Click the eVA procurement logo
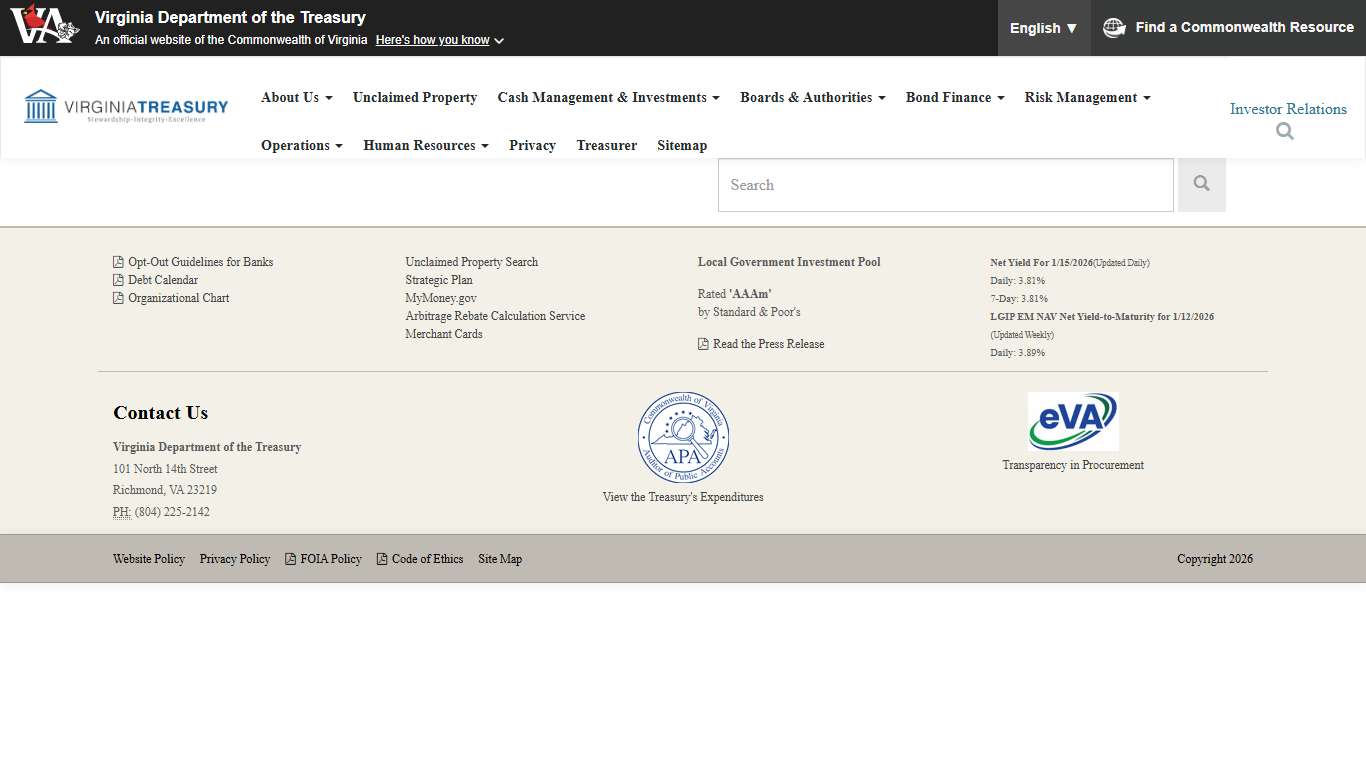 tap(1072, 421)
